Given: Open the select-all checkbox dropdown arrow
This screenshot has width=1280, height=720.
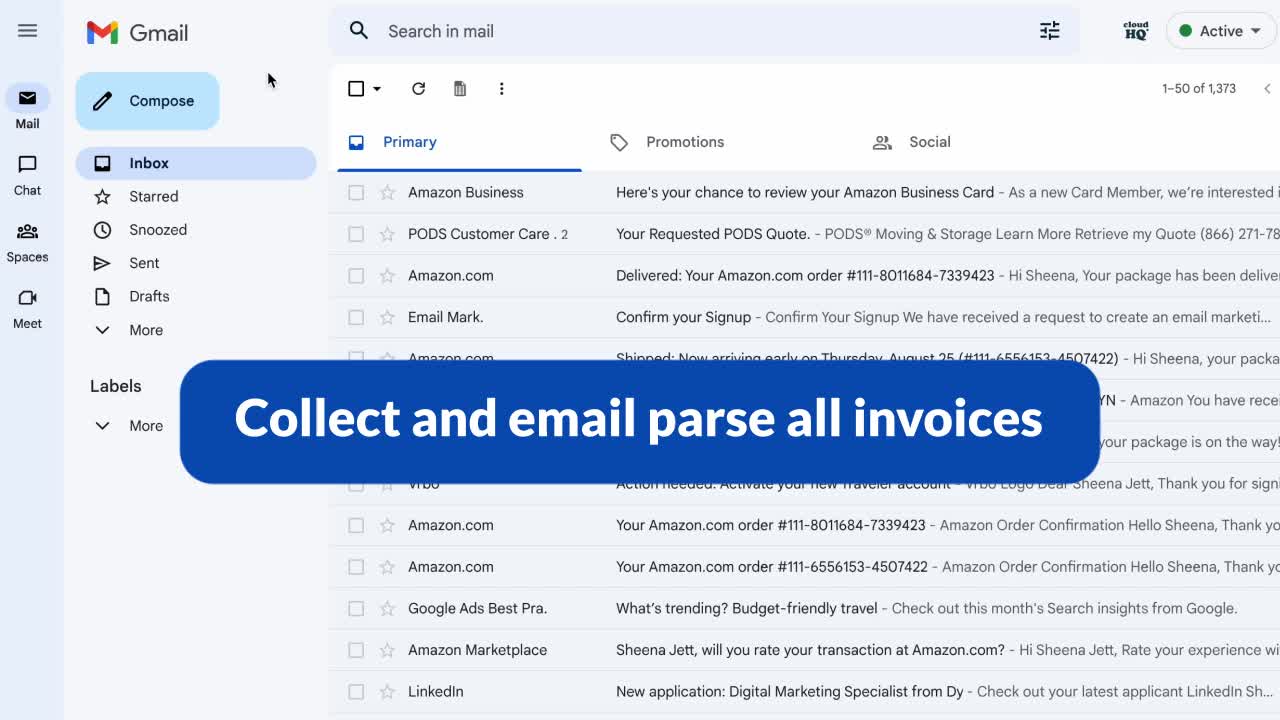Looking at the screenshot, I should pos(377,89).
